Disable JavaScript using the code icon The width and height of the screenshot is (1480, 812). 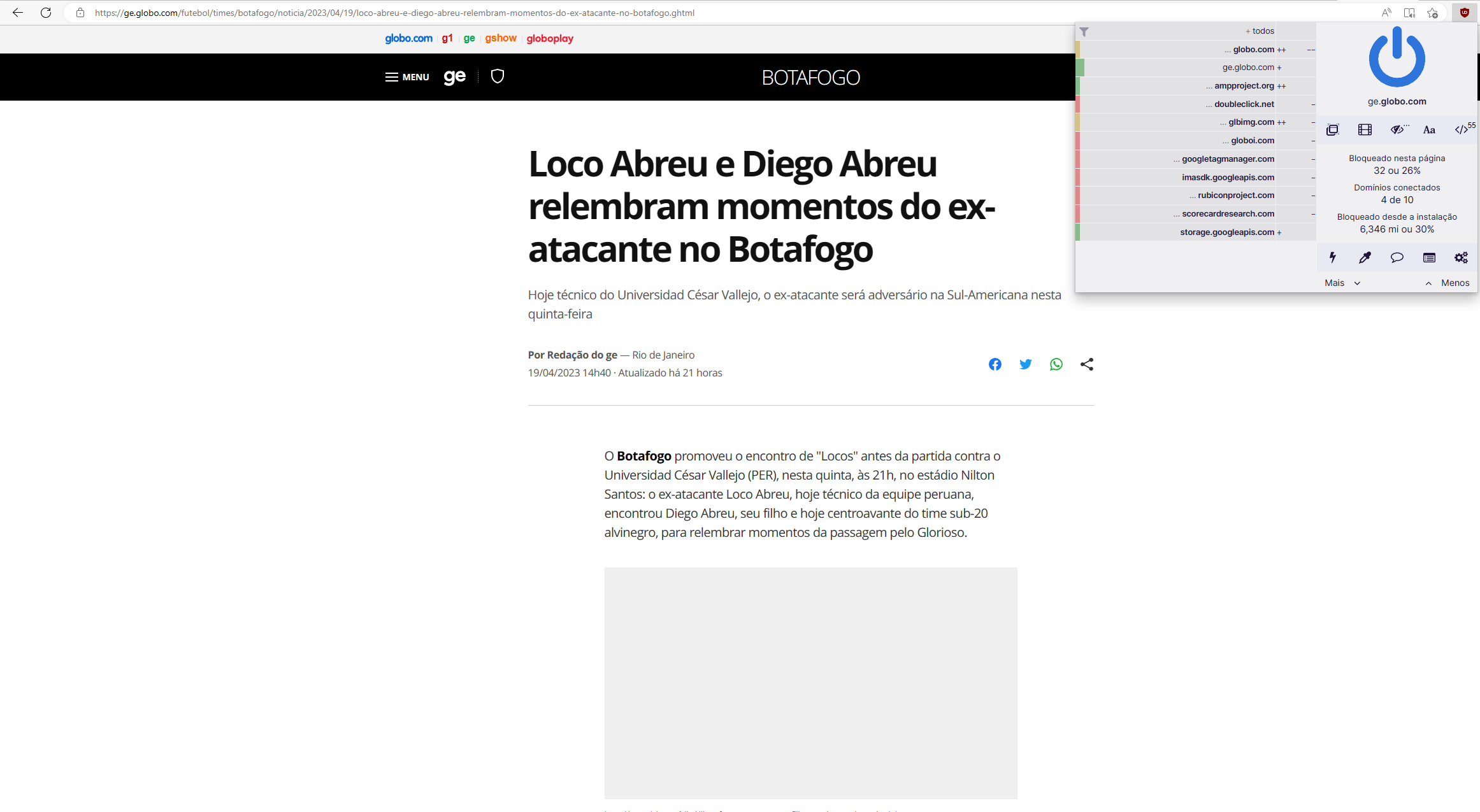[x=1462, y=129]
